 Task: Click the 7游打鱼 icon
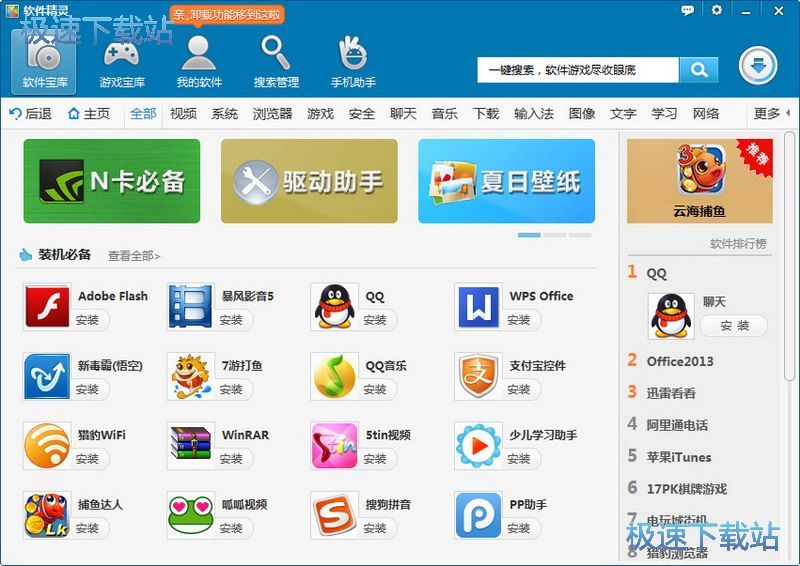click(x=190, y=376)
